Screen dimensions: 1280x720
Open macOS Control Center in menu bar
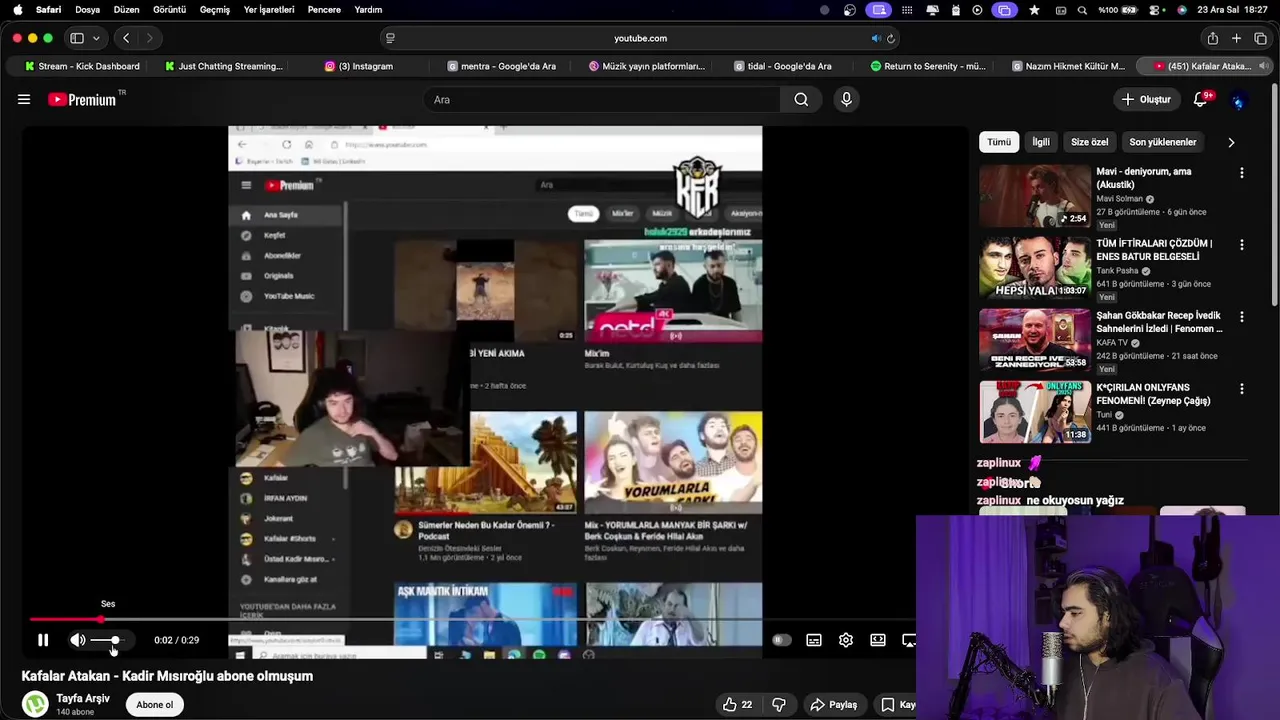tap(1156, 9)
